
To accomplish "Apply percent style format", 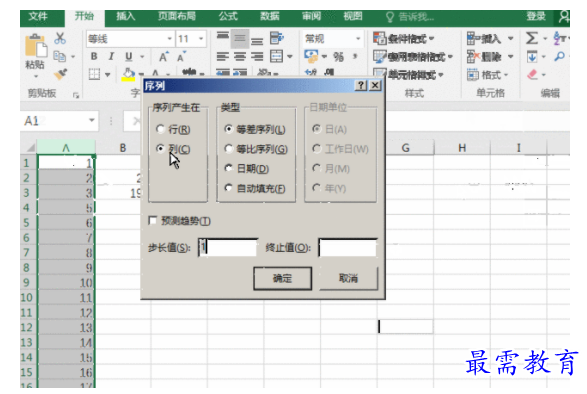I will coord(338,57).
